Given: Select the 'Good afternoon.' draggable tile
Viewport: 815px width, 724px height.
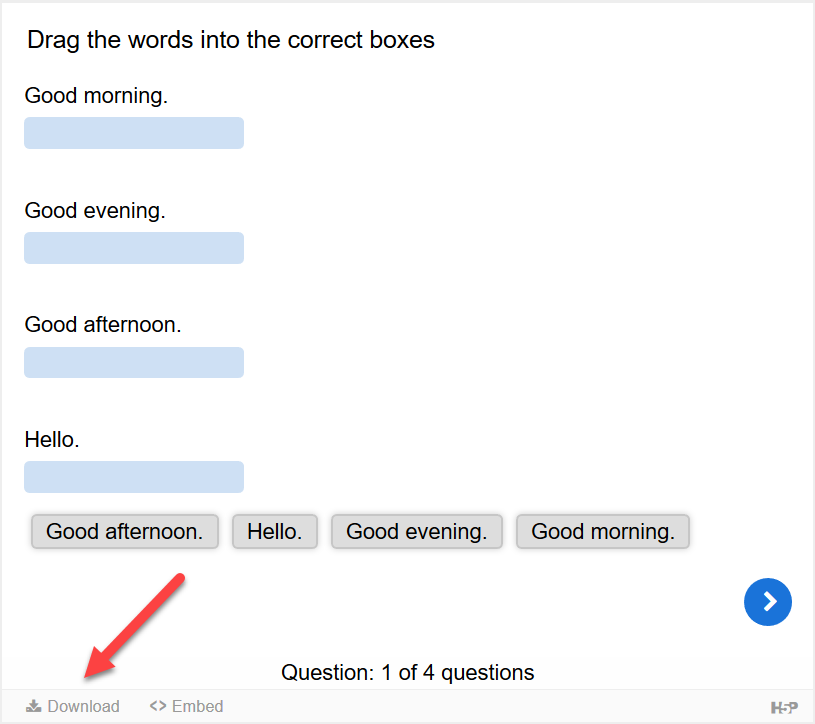Looking at the screenshot, I should (x=124, y=531).
